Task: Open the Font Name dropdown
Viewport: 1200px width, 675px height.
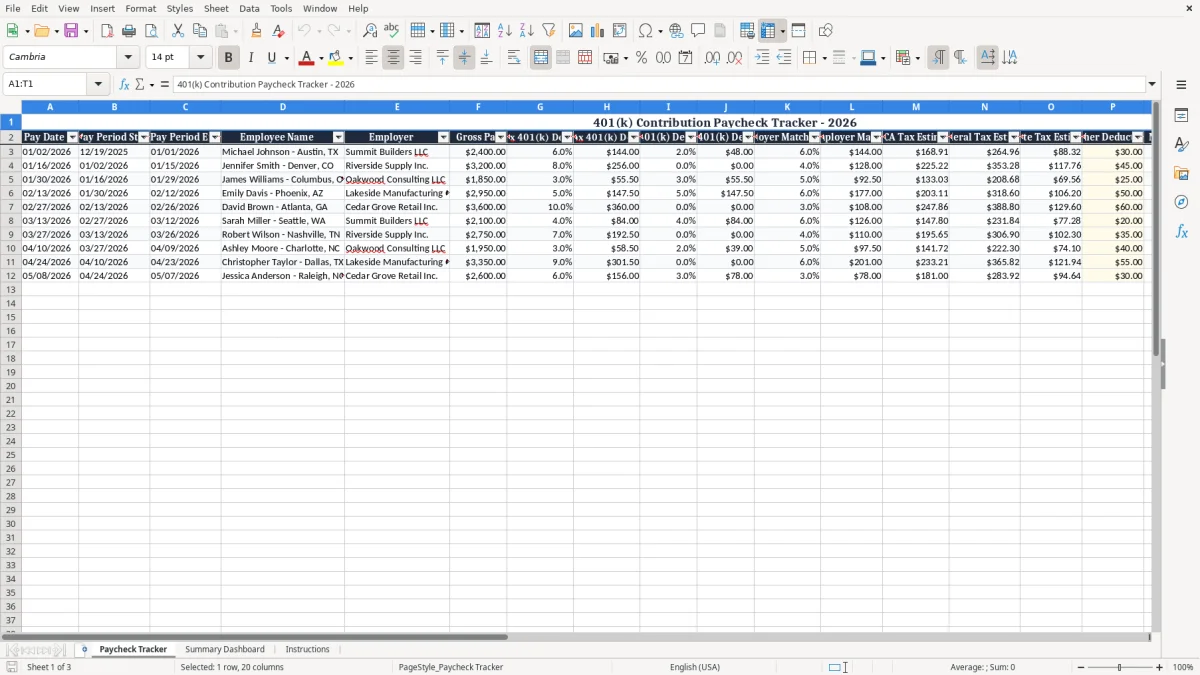Action: pyautogui.click(x=128, y=58)
